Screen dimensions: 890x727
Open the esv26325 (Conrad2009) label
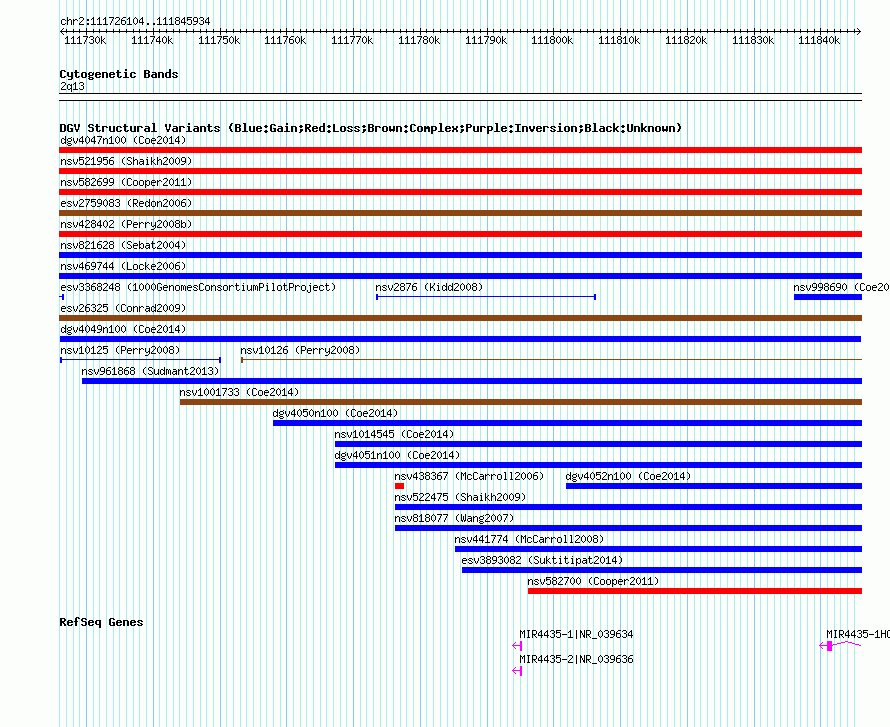123,308
